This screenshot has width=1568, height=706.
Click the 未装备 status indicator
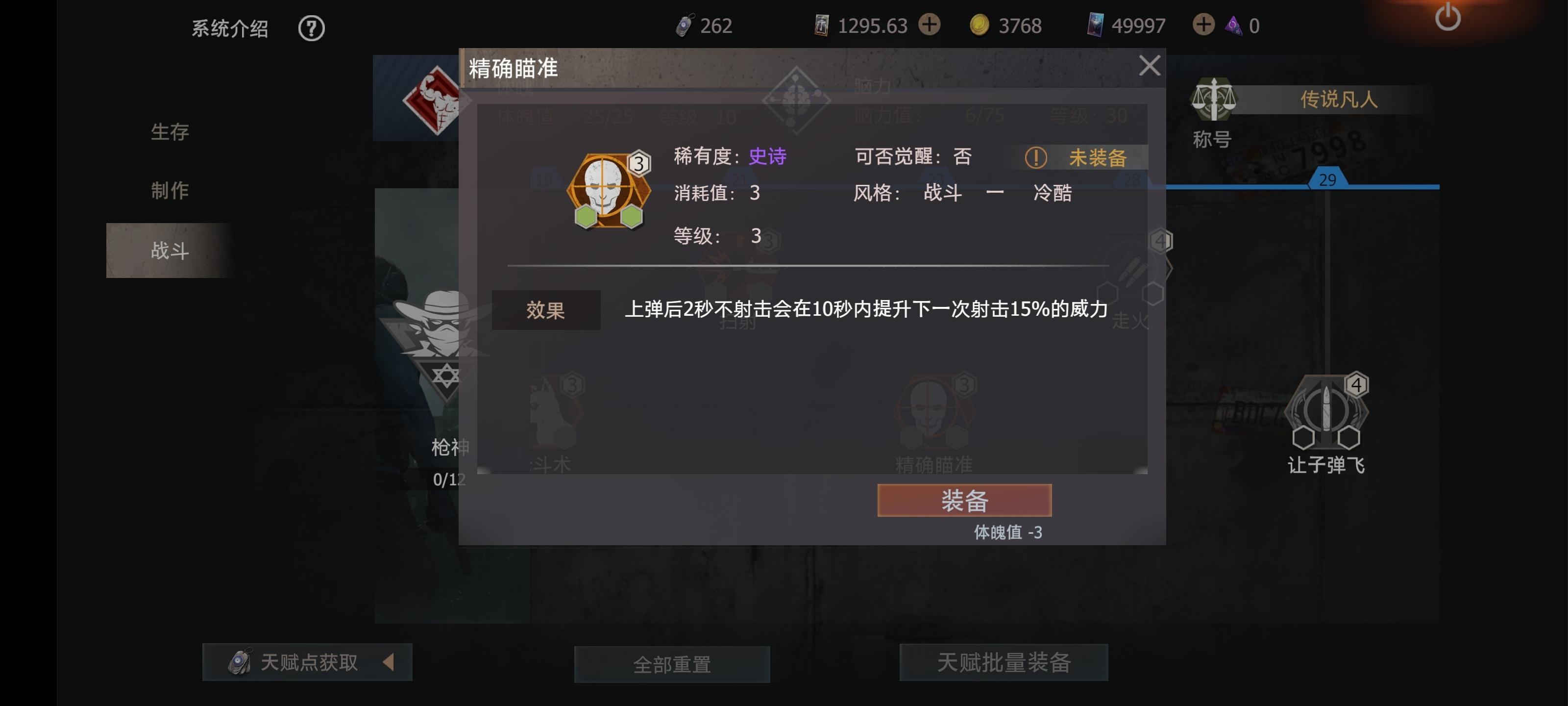tap(1078, 158)
